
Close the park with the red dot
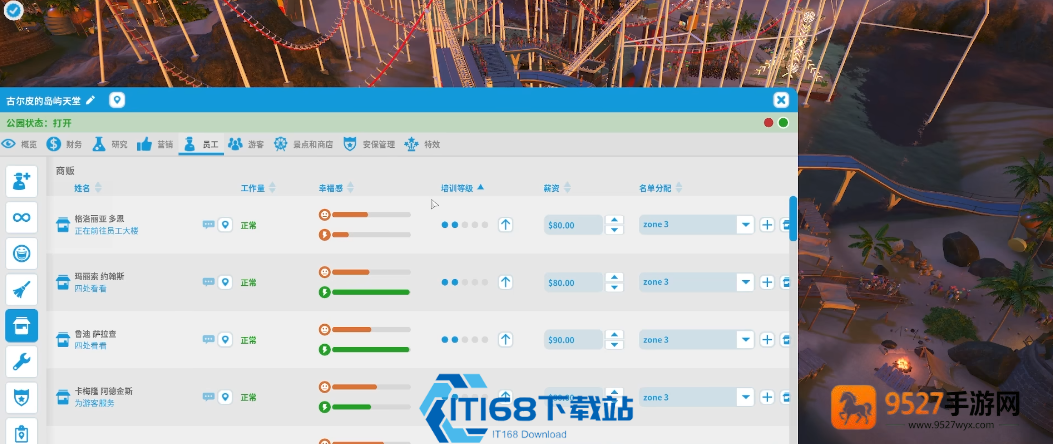point(768,122)
